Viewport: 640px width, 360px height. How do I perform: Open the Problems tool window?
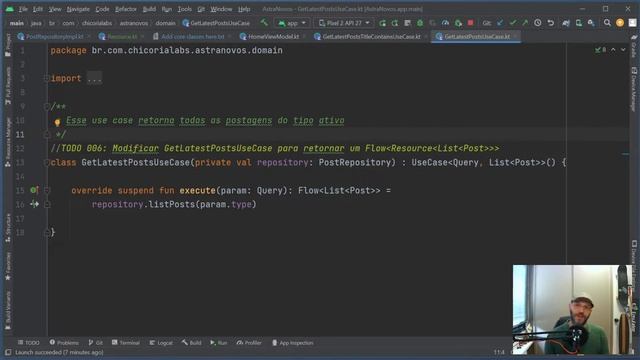pyautogui.click(x=64, y=343)
